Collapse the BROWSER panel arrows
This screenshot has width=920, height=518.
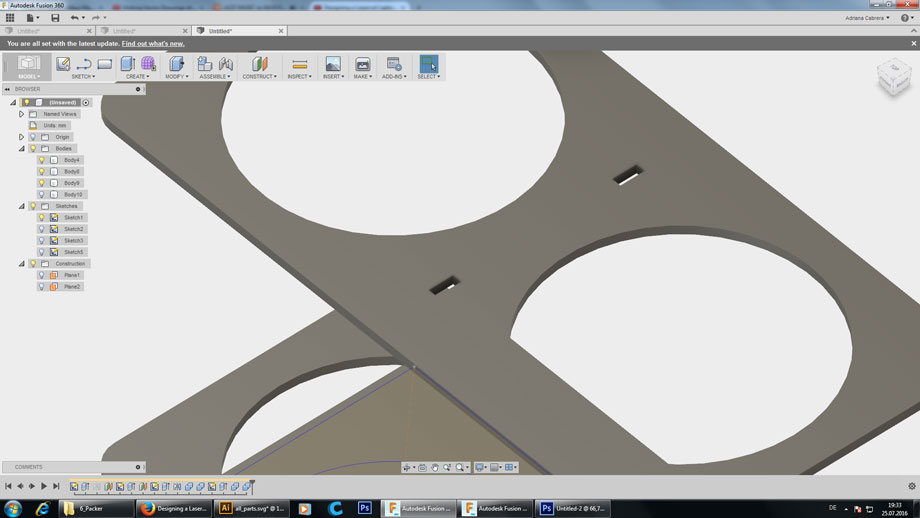click(7, 89)
